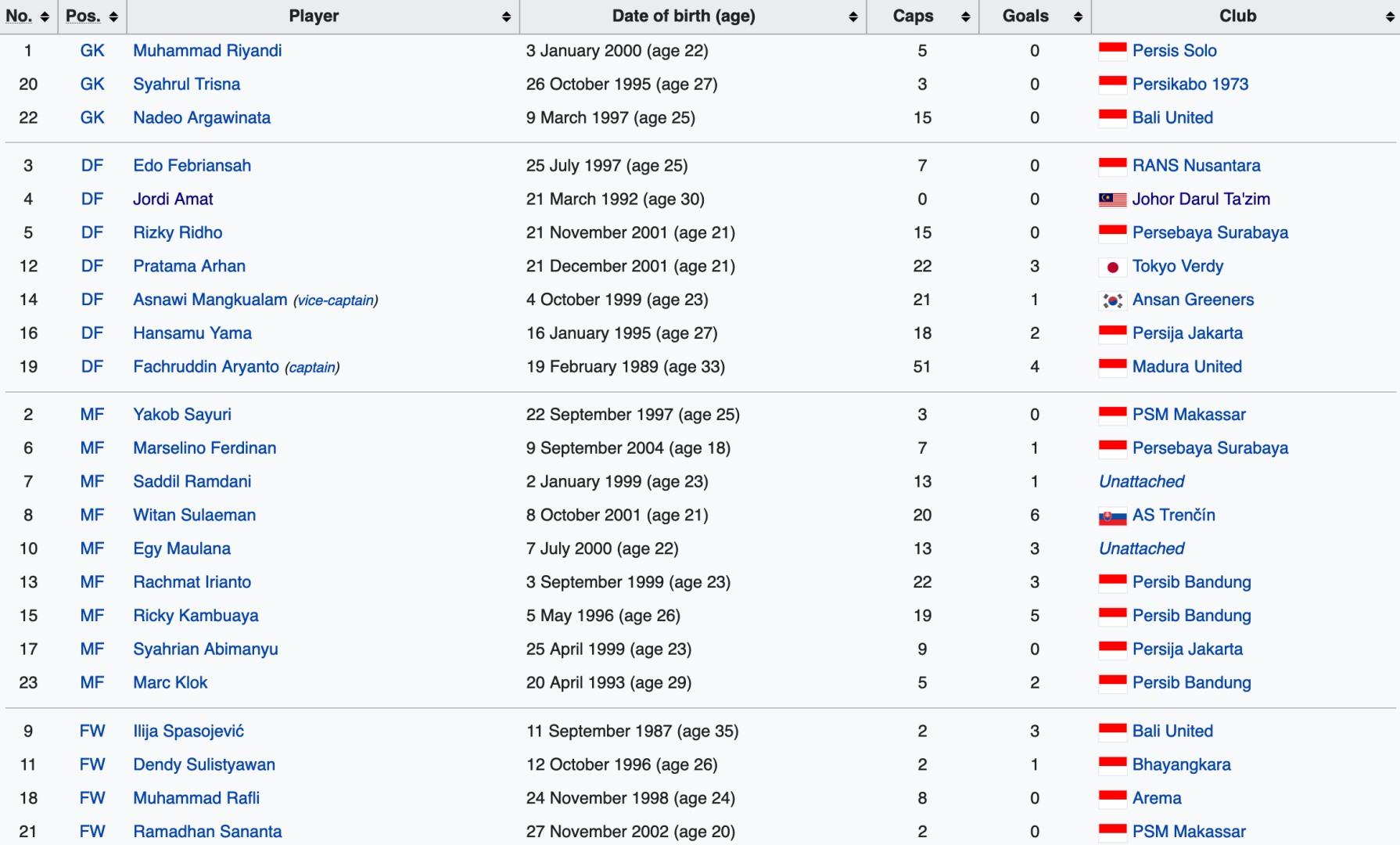Click the Indonesia flag beside Madura United
Screen dimensions: 1400x845
coord(1112,368)
